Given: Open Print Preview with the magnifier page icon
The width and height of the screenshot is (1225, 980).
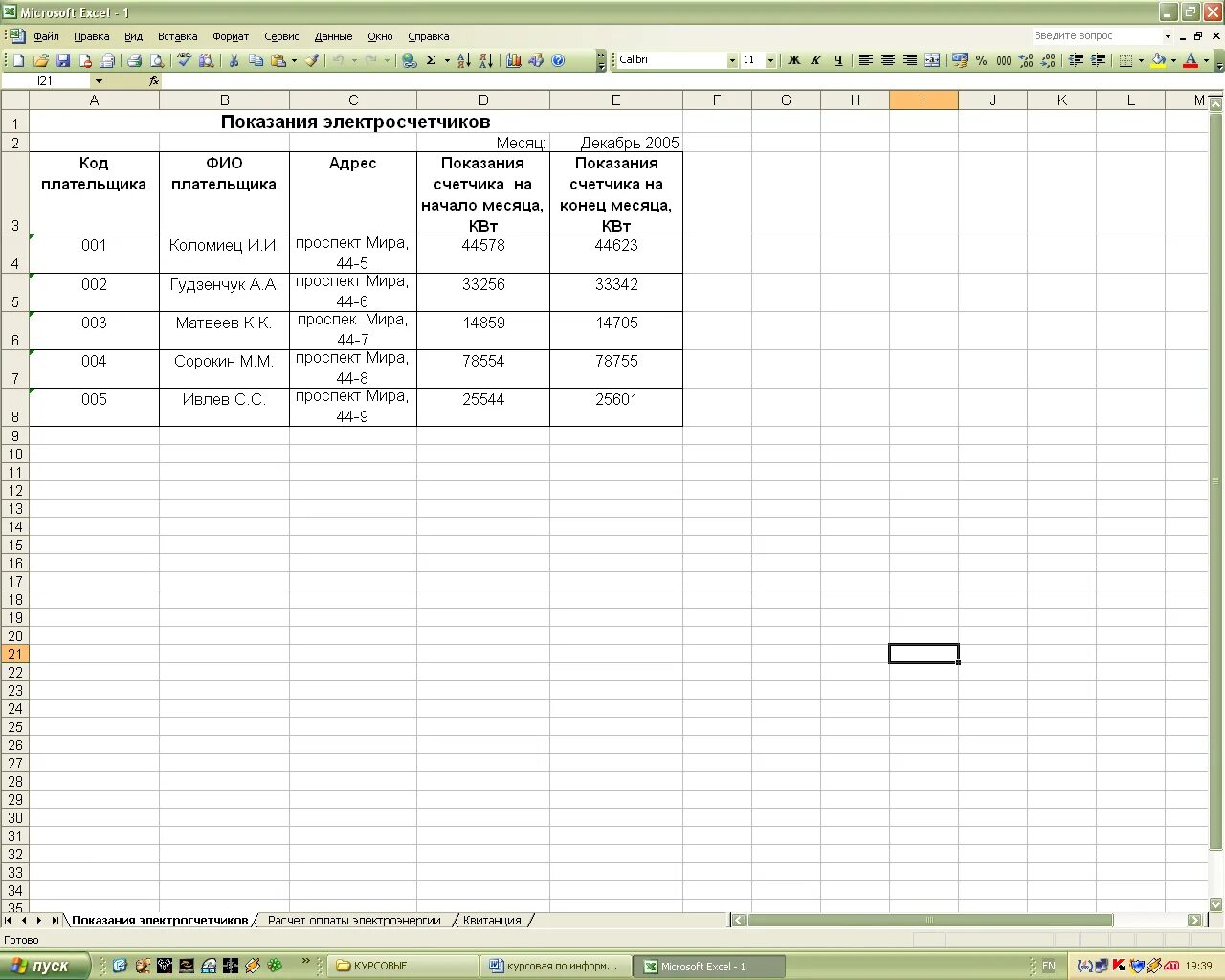Looking at the screenshot, I should [156, 60].
